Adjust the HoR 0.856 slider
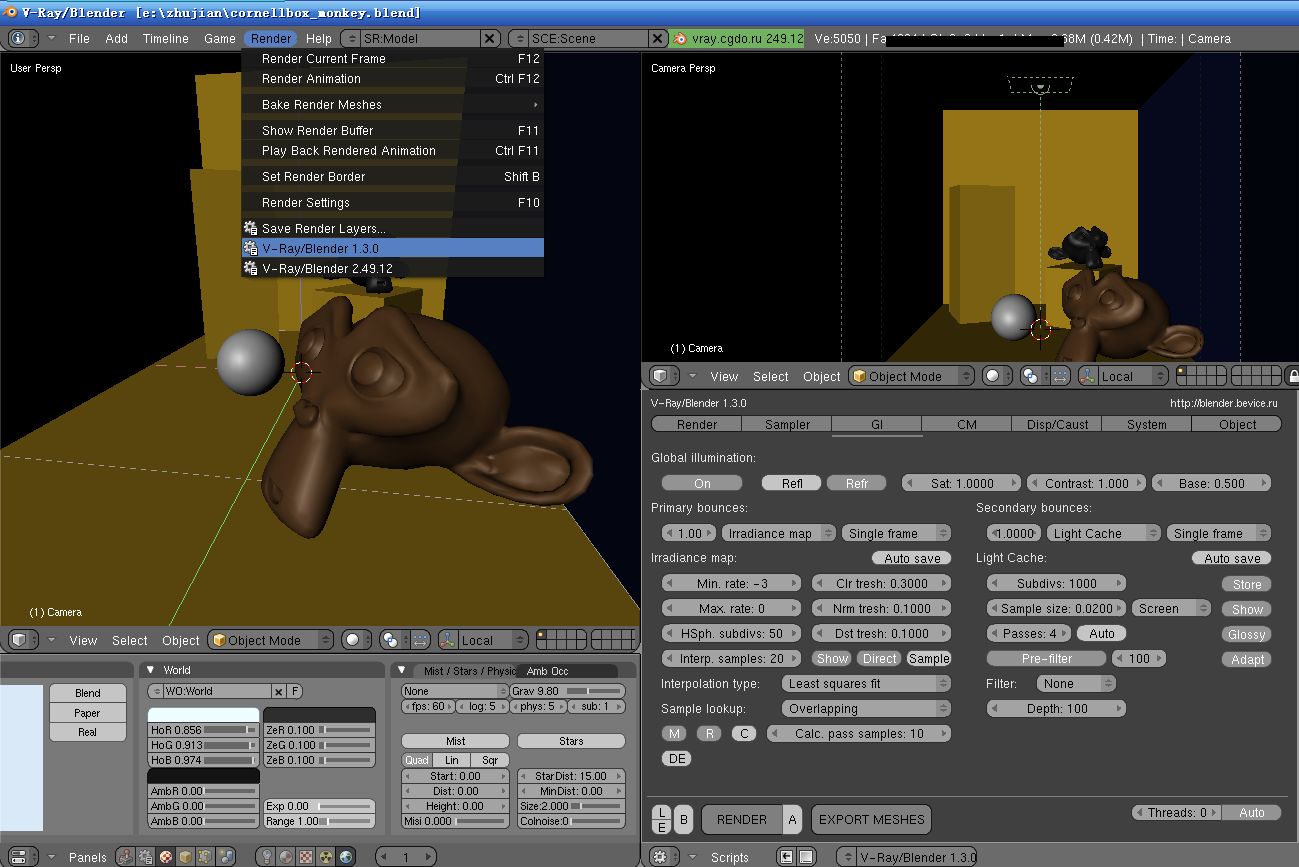 (x=203, y=730)
